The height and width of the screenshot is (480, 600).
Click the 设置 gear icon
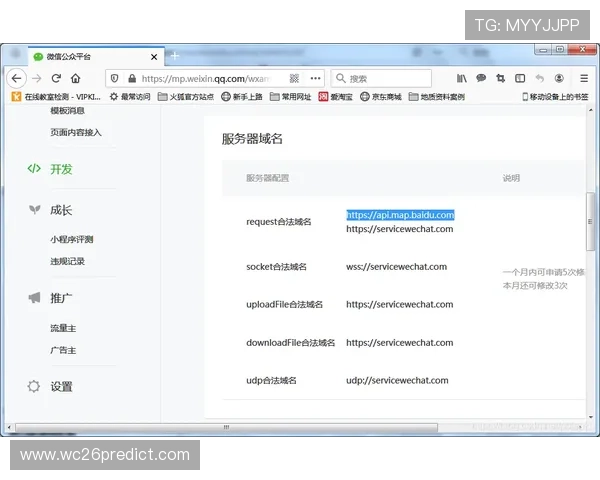click(x=34, y=386)
